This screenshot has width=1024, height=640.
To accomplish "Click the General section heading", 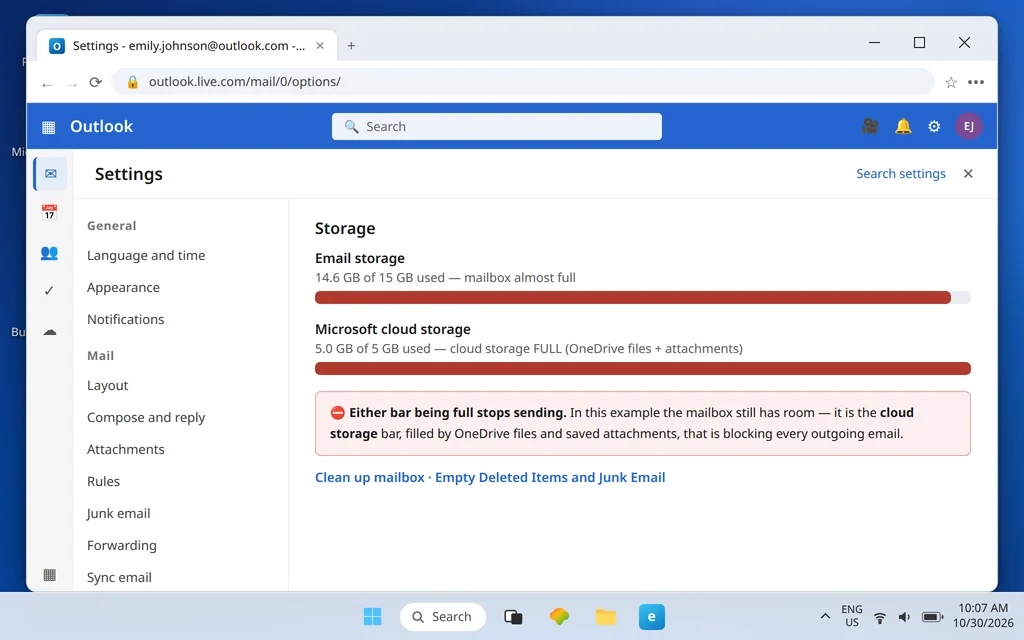I will pyautogui.click(x=112, y=225).
